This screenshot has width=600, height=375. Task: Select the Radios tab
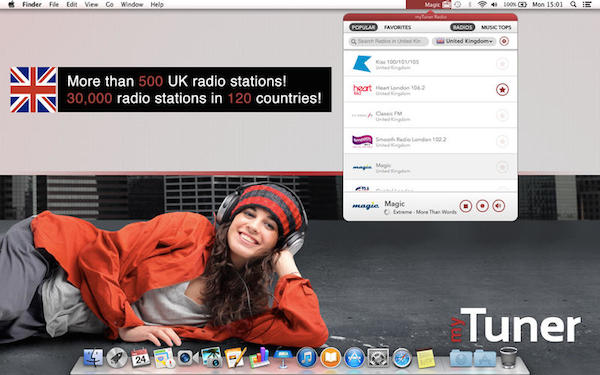[x=462, y=27]
